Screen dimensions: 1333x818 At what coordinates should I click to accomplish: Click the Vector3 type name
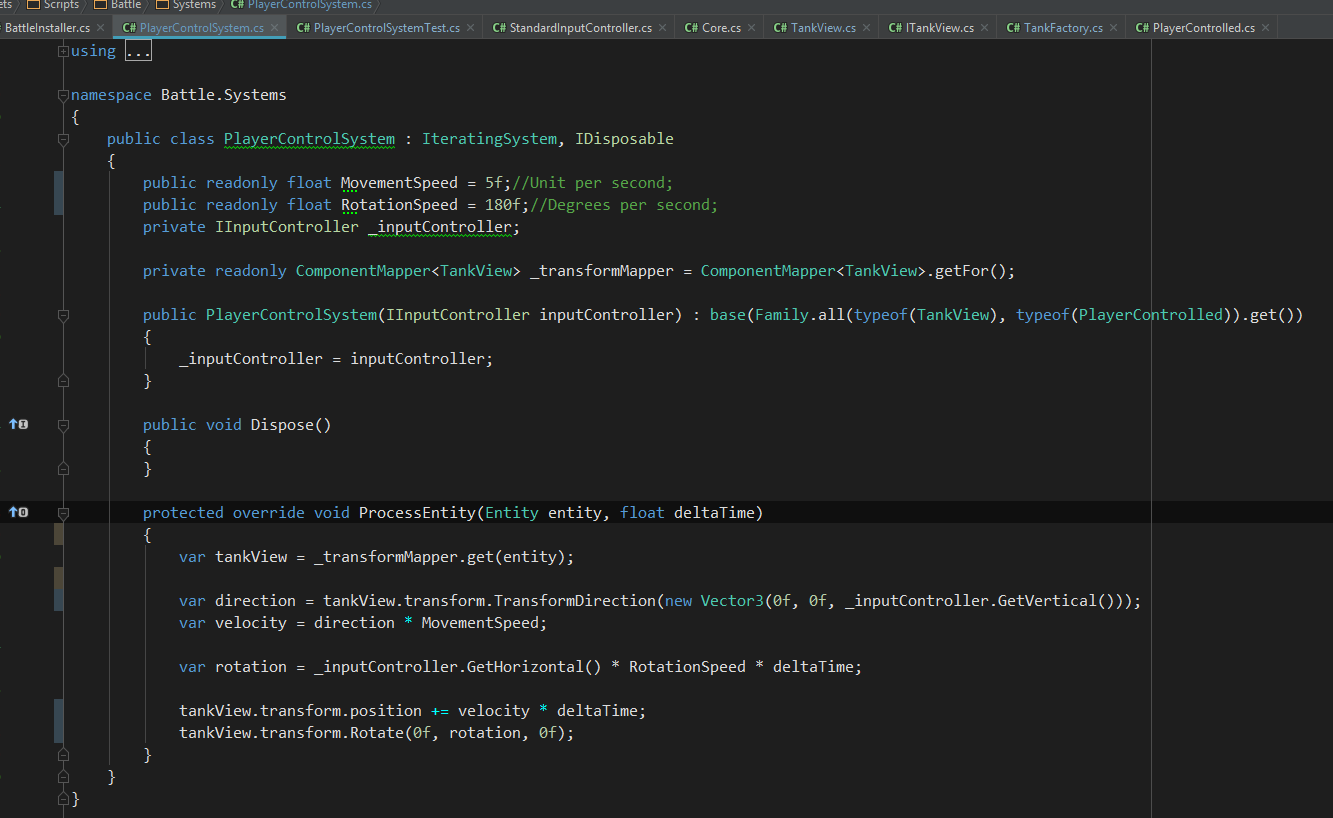732,601
